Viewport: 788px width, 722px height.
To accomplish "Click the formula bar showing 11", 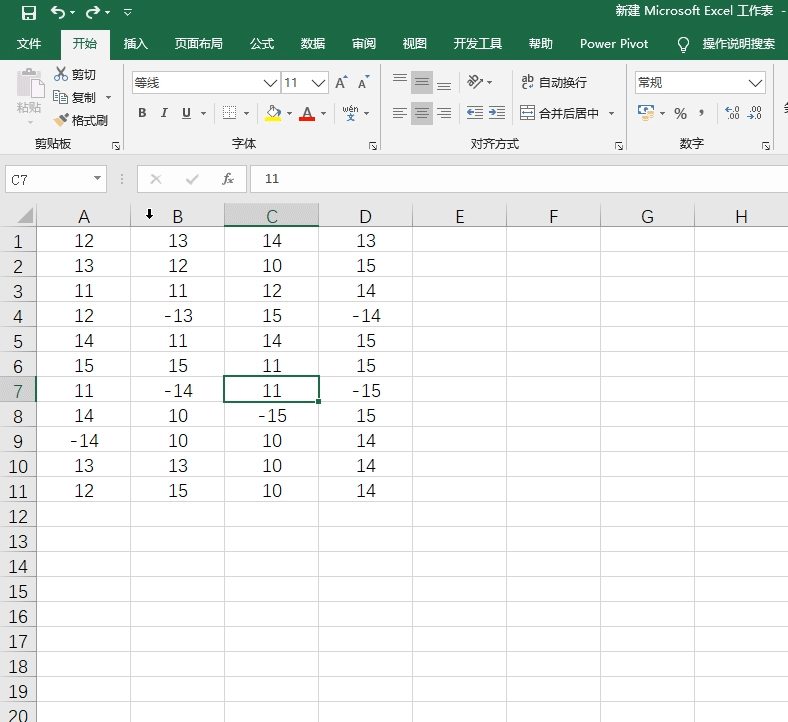I will click(519, 179).
